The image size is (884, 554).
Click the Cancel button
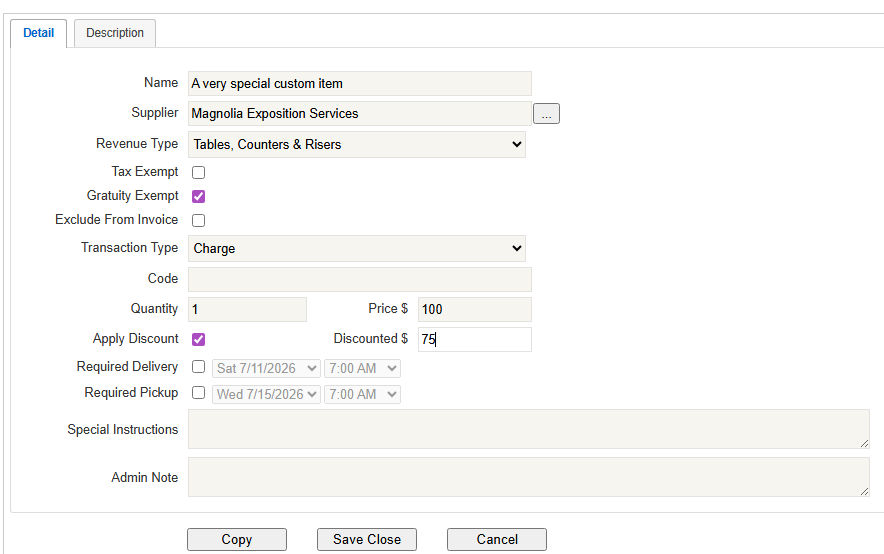[497, 539]
